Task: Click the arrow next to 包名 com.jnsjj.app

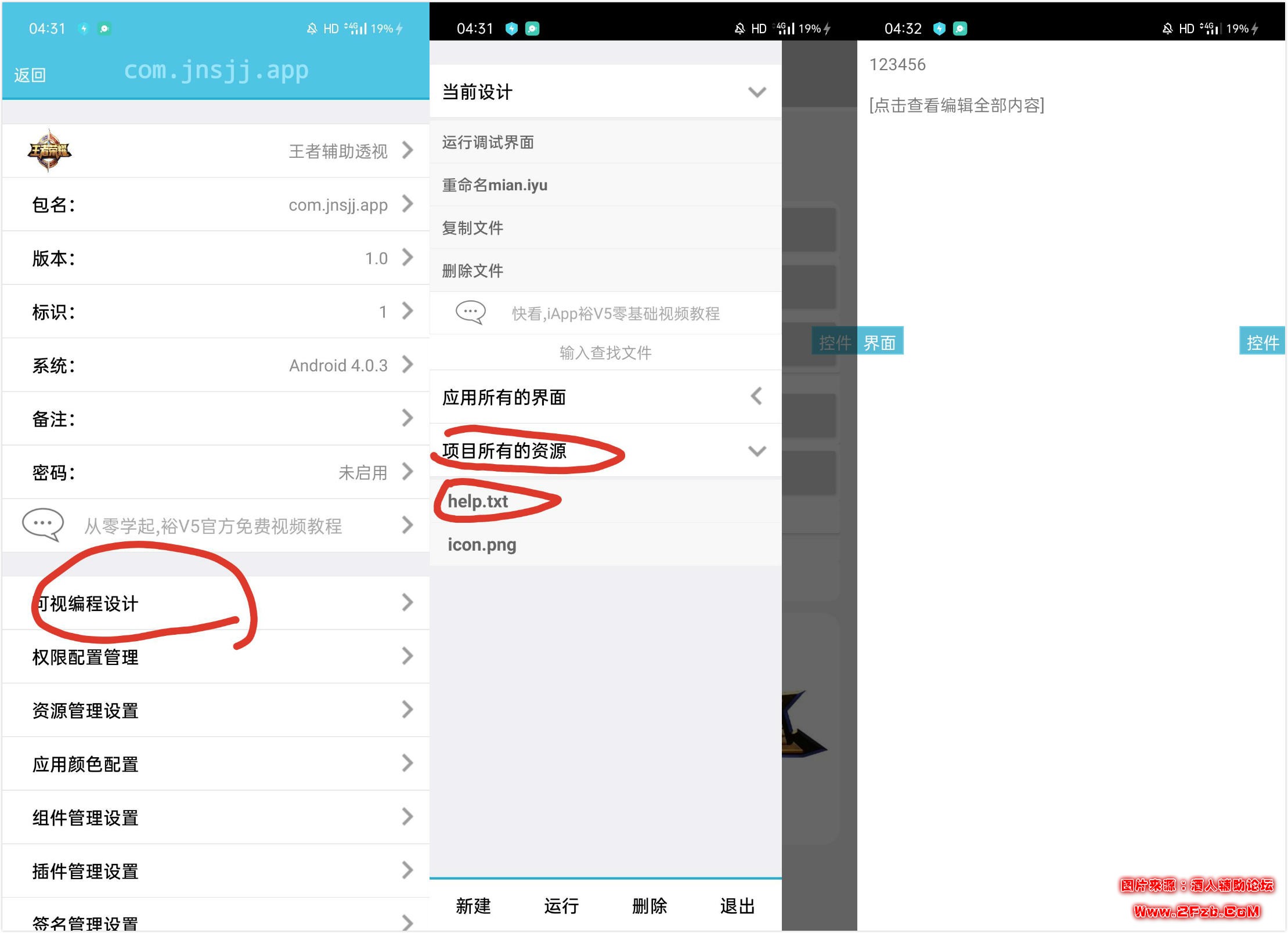Action: click(x=407, y=204)
